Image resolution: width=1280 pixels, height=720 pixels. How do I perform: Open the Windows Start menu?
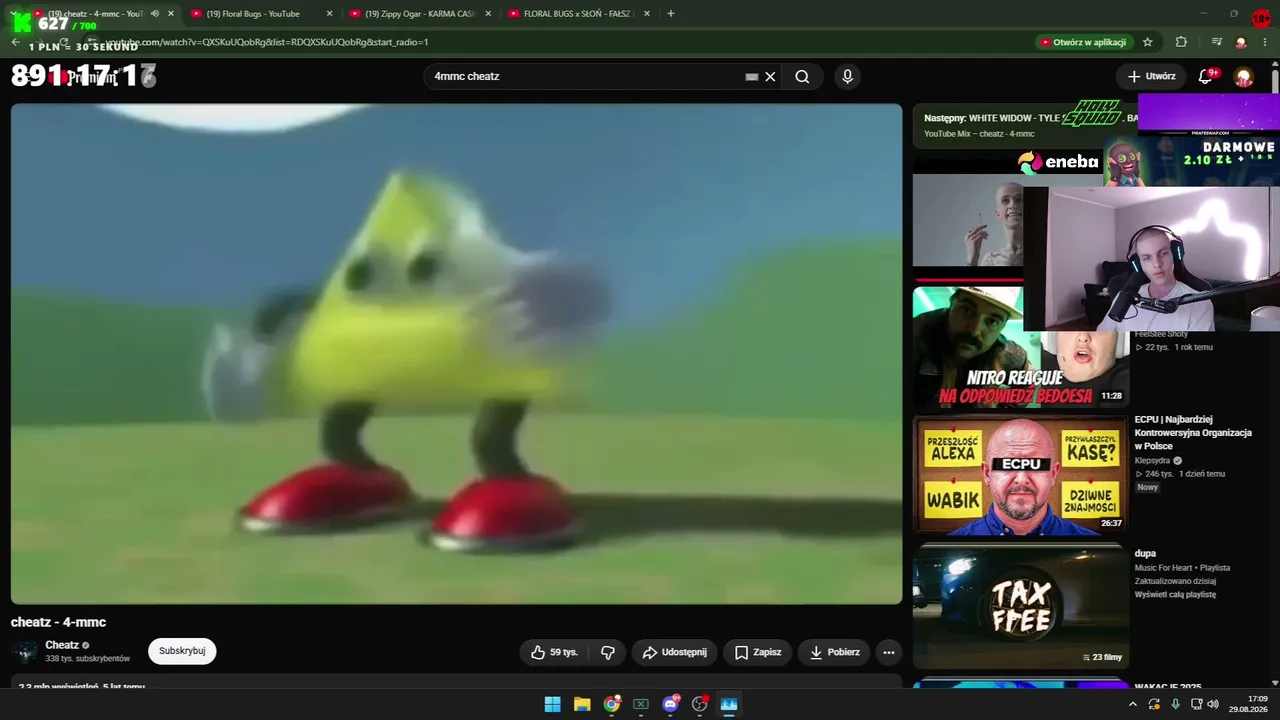pyautogui.click(x=552, y=704)
